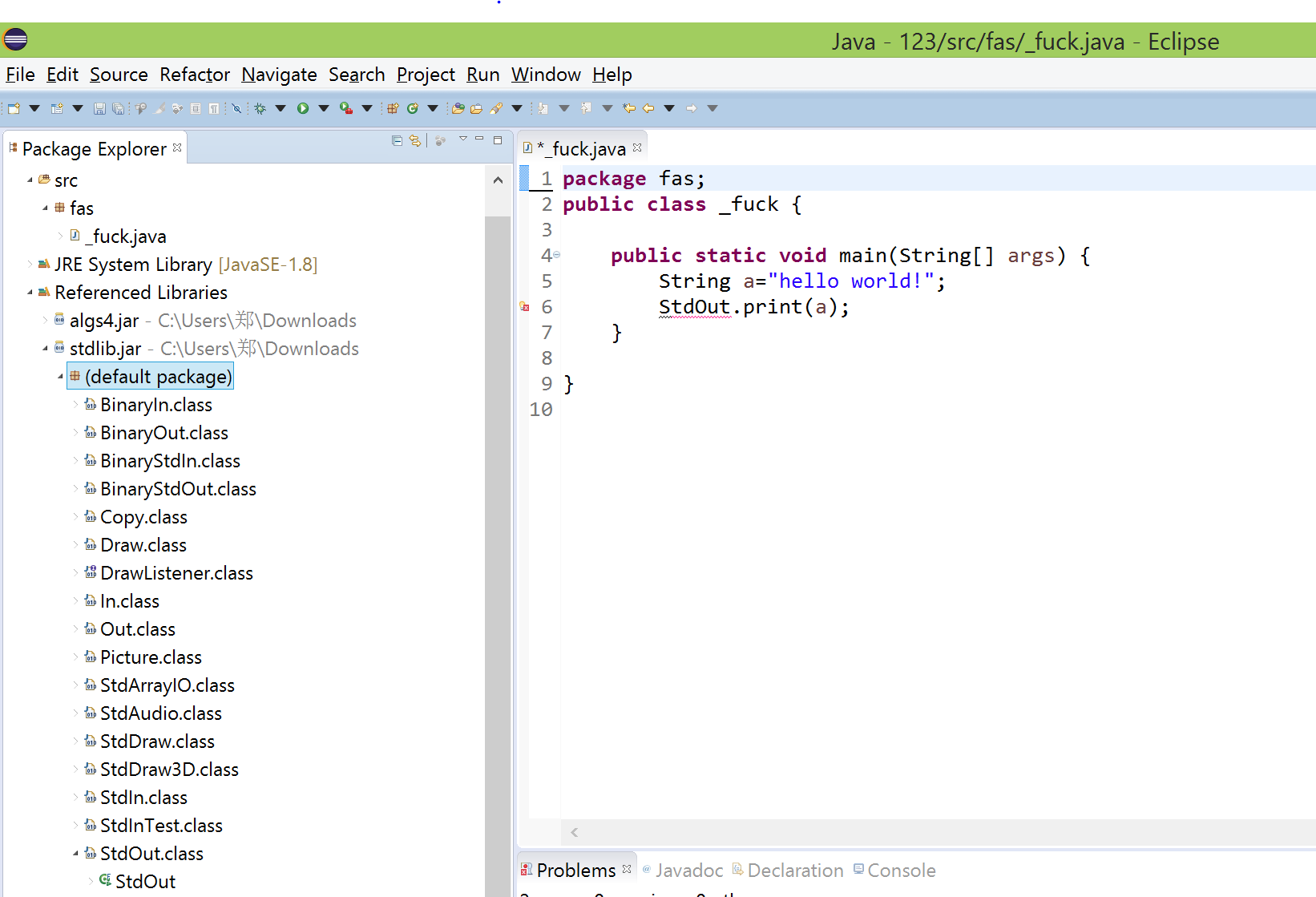Image resolution: width=1316 pixels, height=897 pixels.
Task: Click the error marker on line 6
Action: click(x=525, y=307)
